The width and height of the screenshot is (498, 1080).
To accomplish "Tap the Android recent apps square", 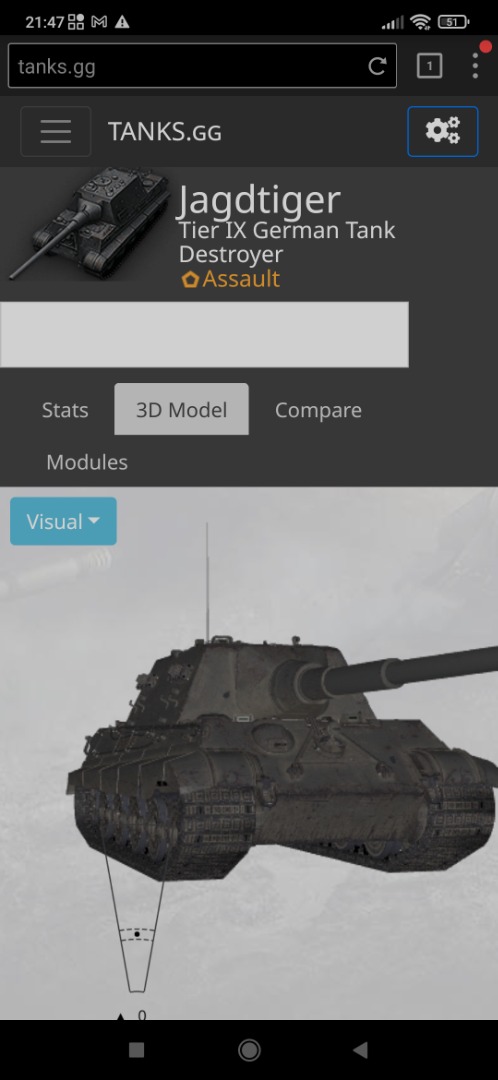I will (136, 1050).
